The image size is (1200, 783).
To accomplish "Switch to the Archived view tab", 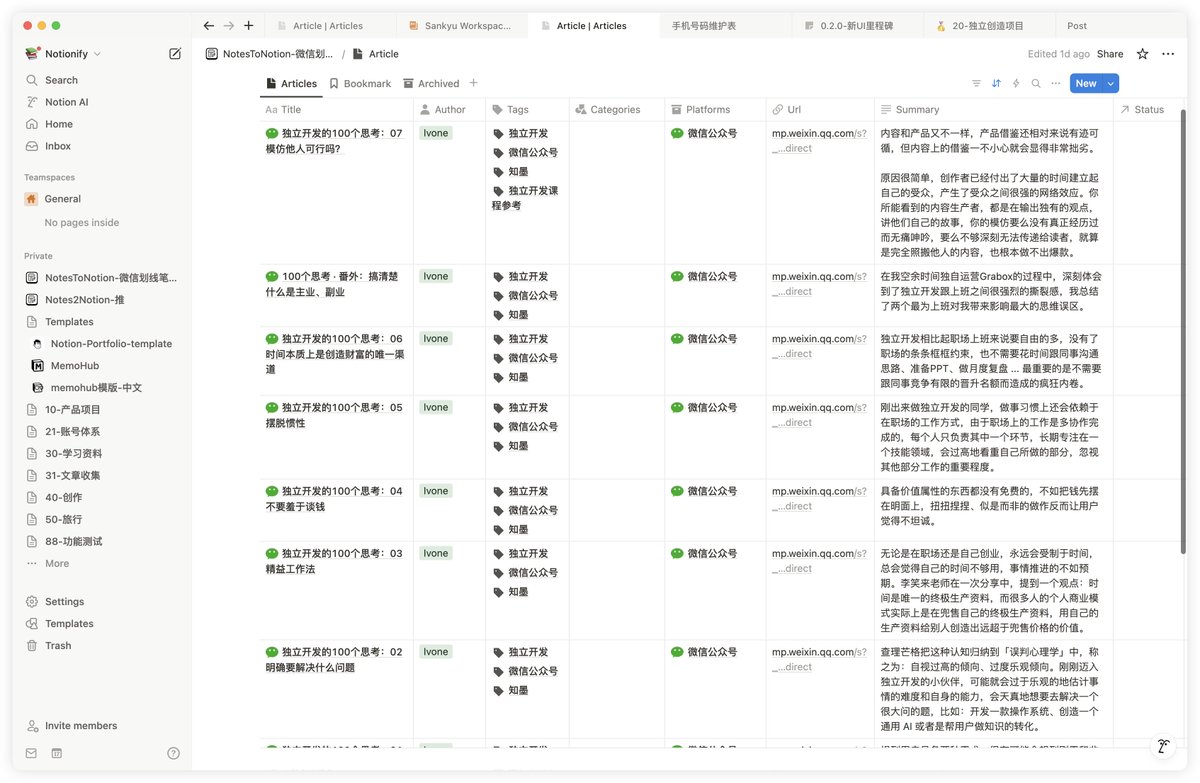I will click(x=431, y=84).
